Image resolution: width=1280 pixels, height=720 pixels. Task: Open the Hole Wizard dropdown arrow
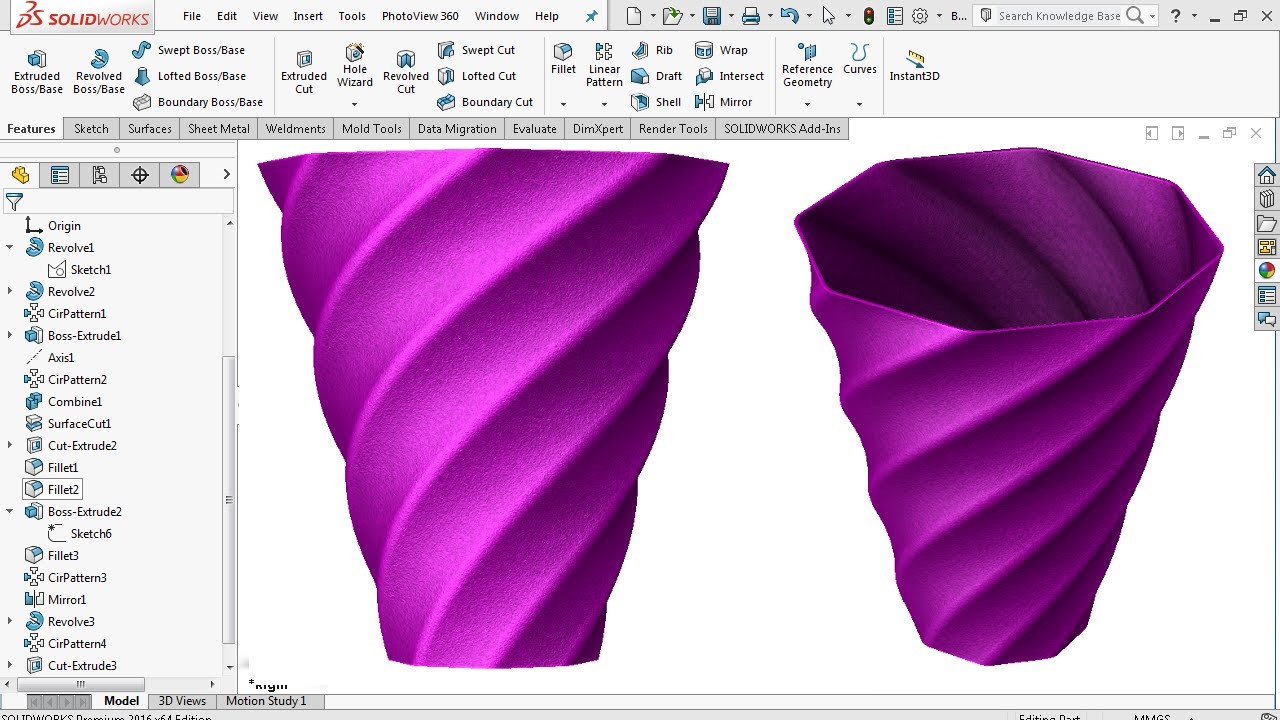(354, 104)
